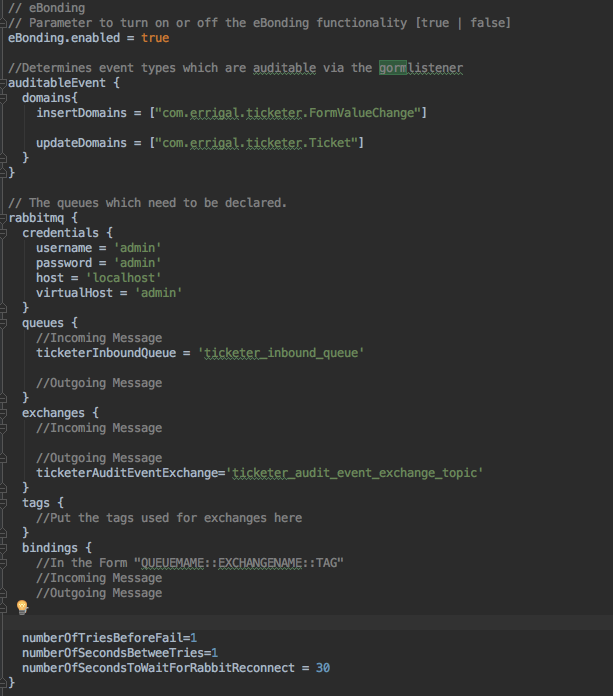The width and height of the screenshot is (613, 696).
Task: Click the 'true' value of eBonding.enabled
Action: click(x=155, y=38)
